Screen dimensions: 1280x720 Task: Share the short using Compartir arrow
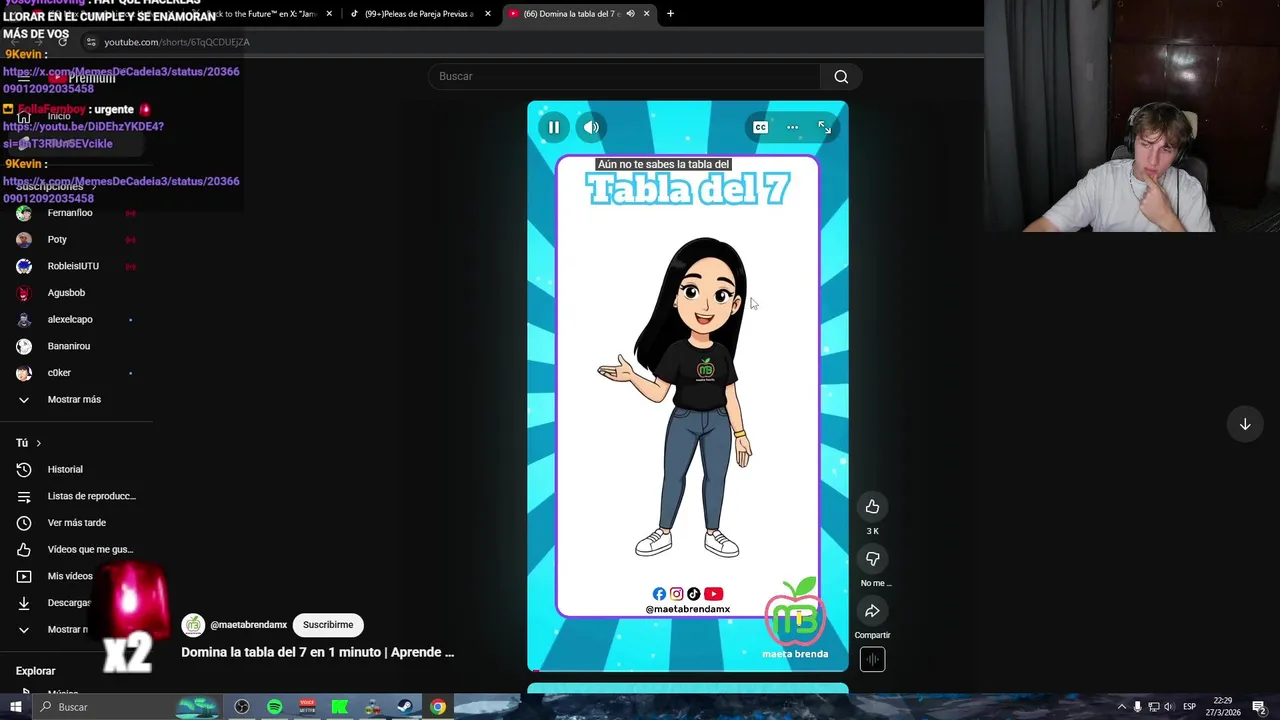872,611
